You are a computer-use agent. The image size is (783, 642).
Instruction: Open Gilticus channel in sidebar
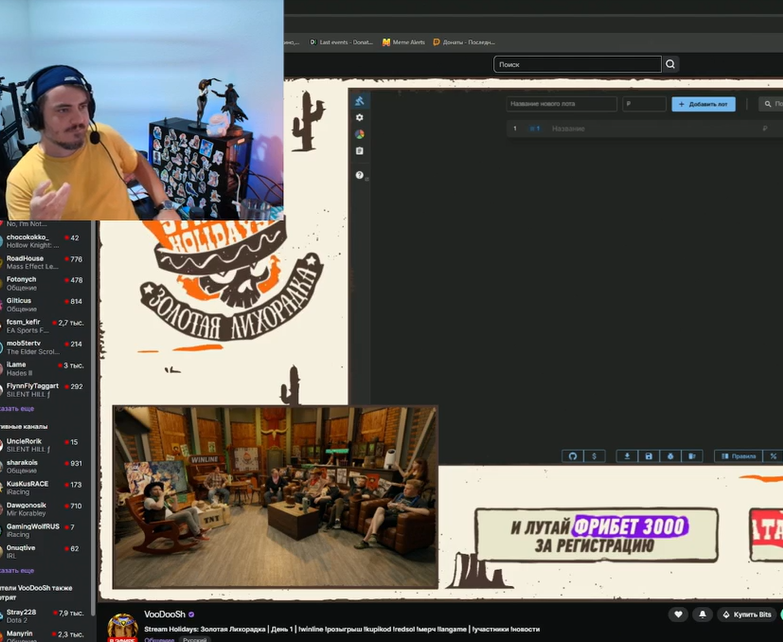43,305
